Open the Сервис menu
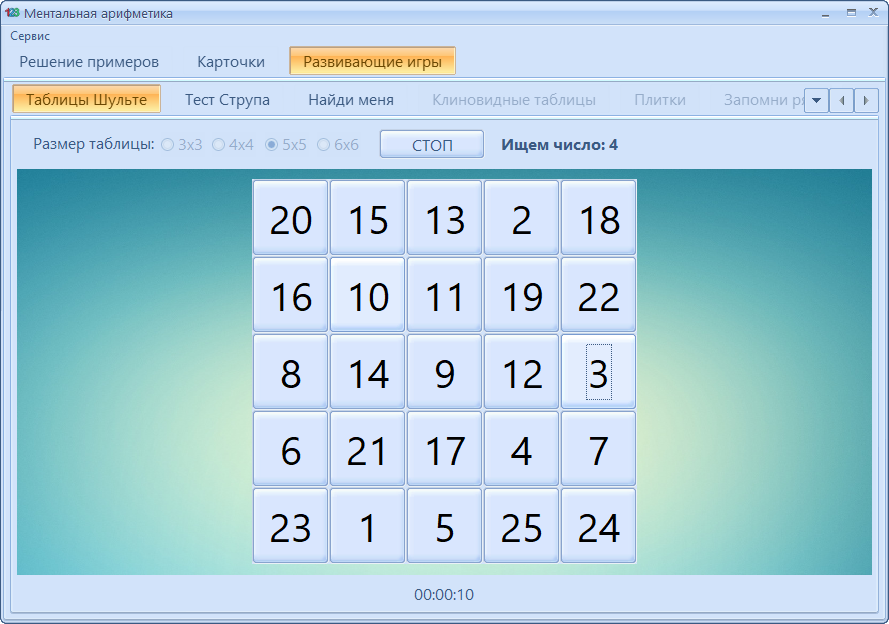Image resolution: width=889 pixels, height=624 pixels. pyautogui.click(x=30, y=35)
